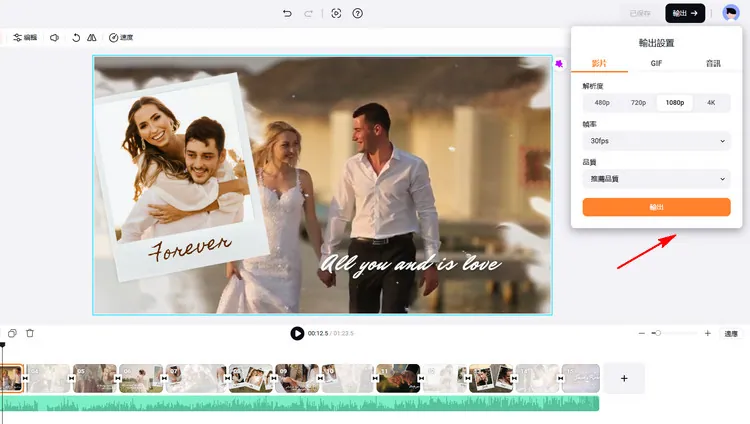Select 4K resolution
This screenshot has height=424, width=750.
tap(711, 102)
